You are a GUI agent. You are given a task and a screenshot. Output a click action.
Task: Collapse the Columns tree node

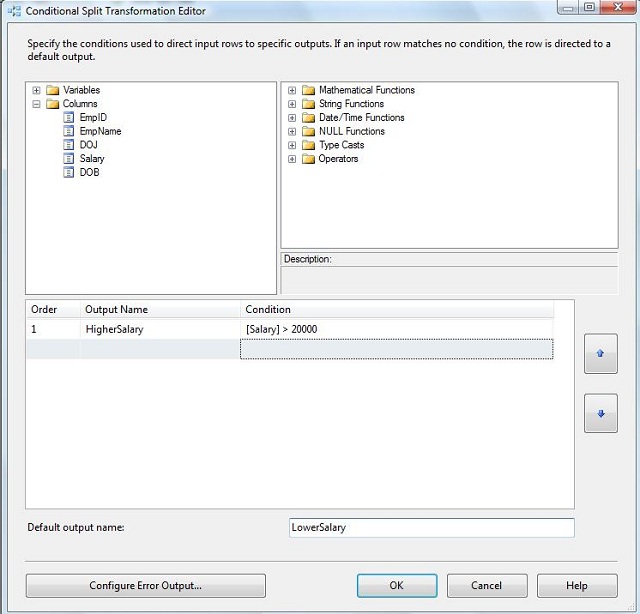coord(37,104)
